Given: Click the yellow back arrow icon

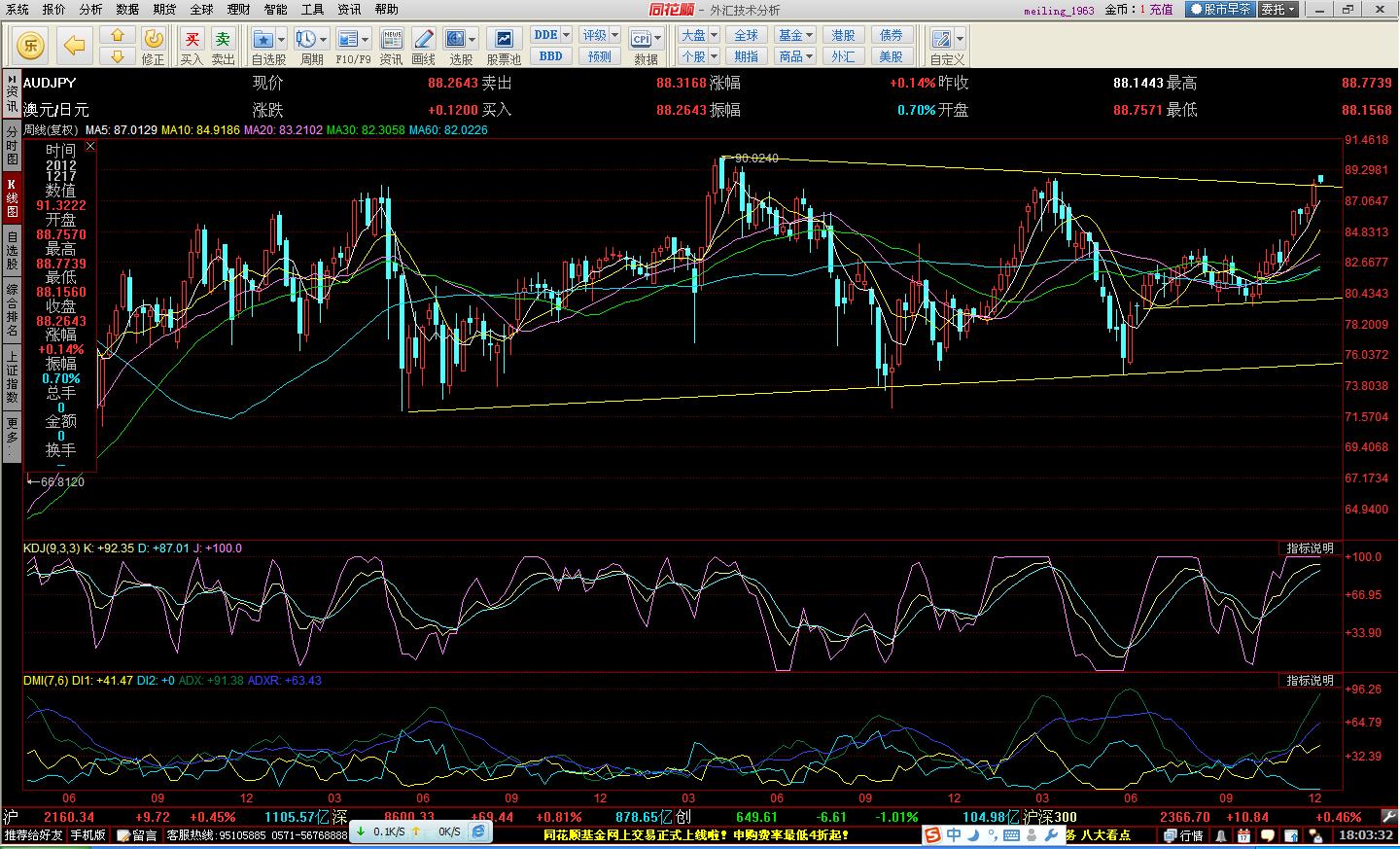Looking at the screenshot, I should click(74, 45).
